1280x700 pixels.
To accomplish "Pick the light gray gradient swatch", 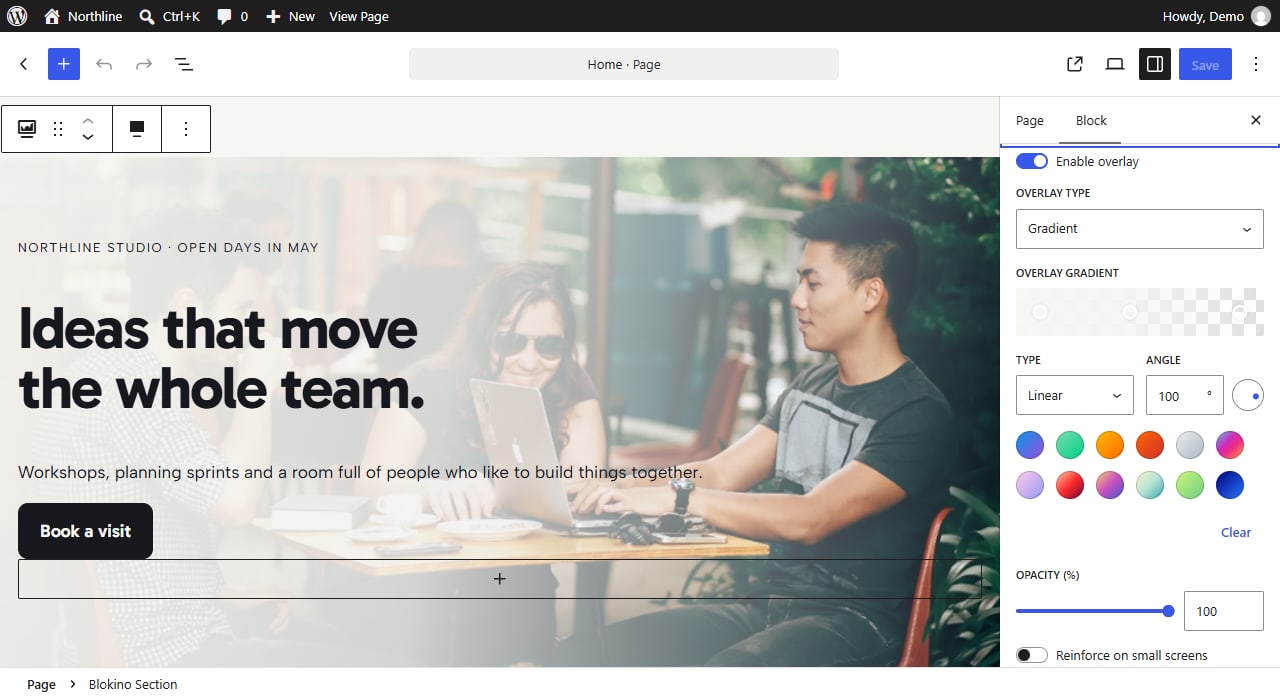I will [x=1190, y=445].
